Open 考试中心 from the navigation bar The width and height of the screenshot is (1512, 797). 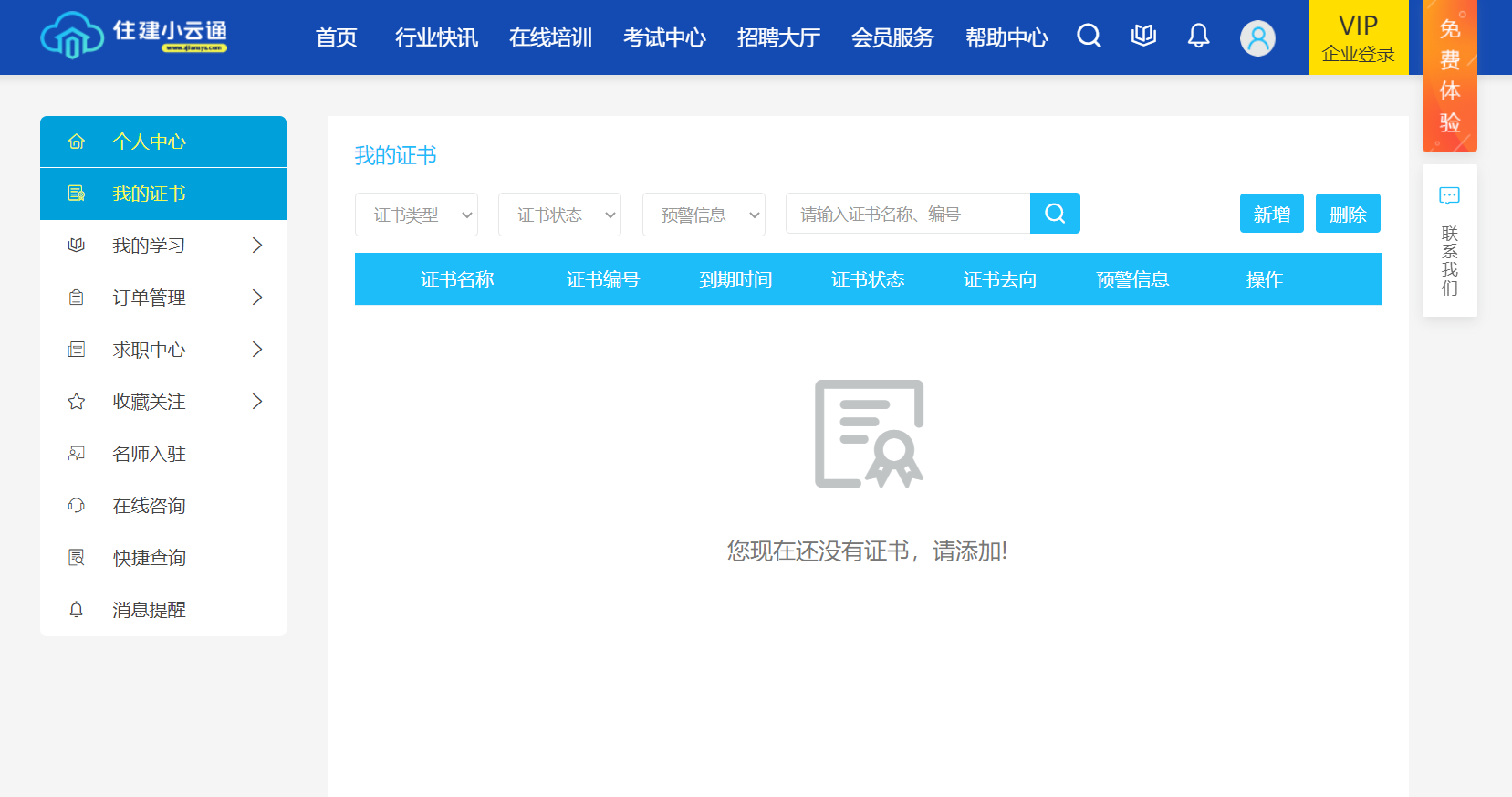(x=664, y=37)
